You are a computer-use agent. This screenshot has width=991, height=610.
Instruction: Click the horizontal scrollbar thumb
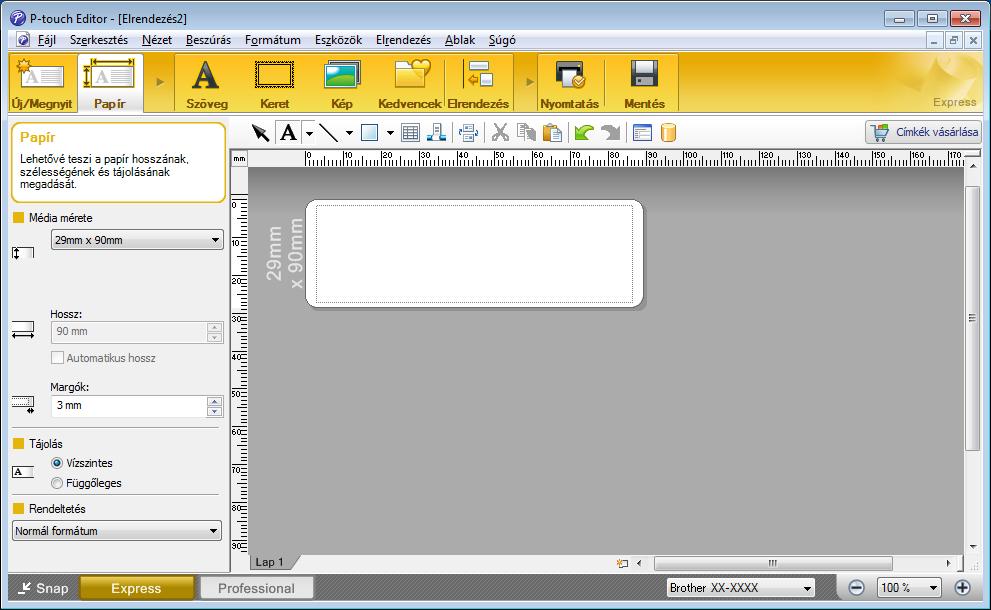pos(773,563)
